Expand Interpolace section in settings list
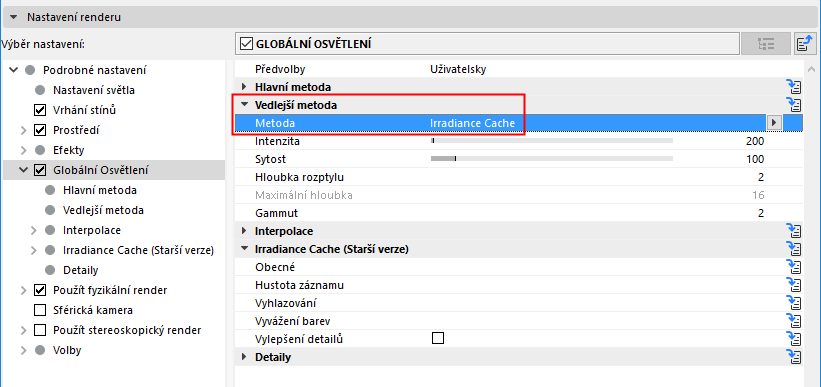The width and height of the screenshot is (821, 387). pos(243,231)
